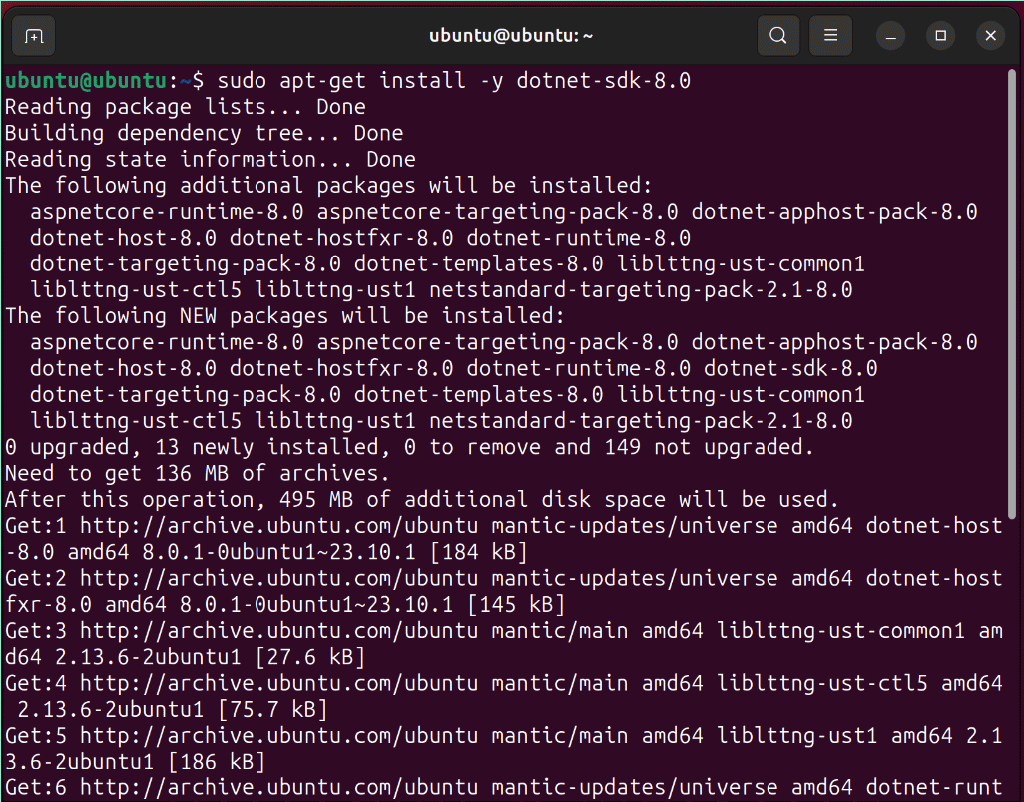
Task: Close the terminal window
Action: point(991,35)
